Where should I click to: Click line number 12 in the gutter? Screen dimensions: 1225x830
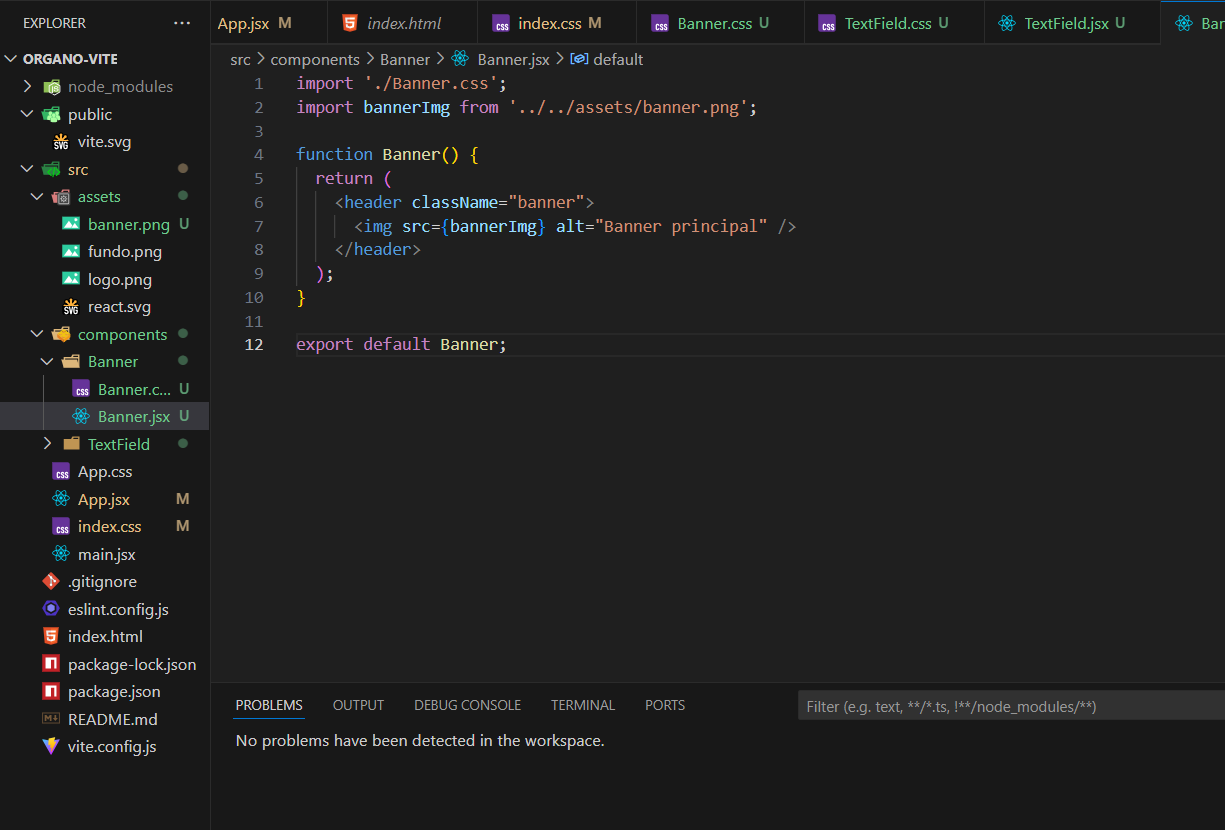(254, 344)
